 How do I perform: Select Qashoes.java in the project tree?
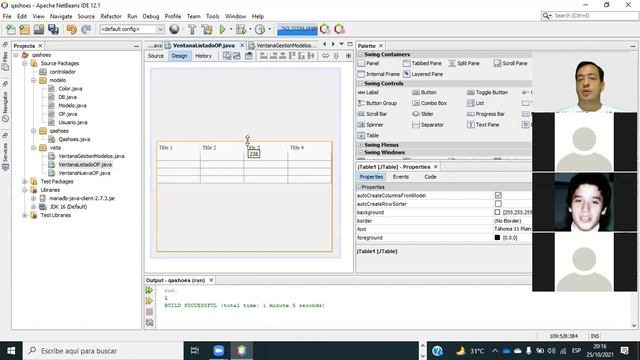(x=74, y=139)
